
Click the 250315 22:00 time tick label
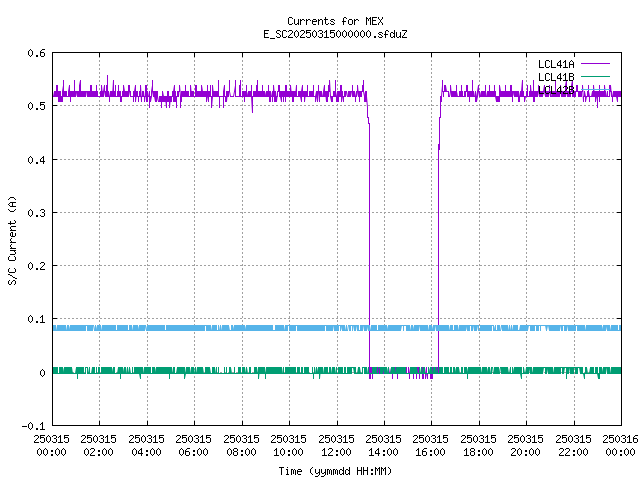click(x=573, y=445)
